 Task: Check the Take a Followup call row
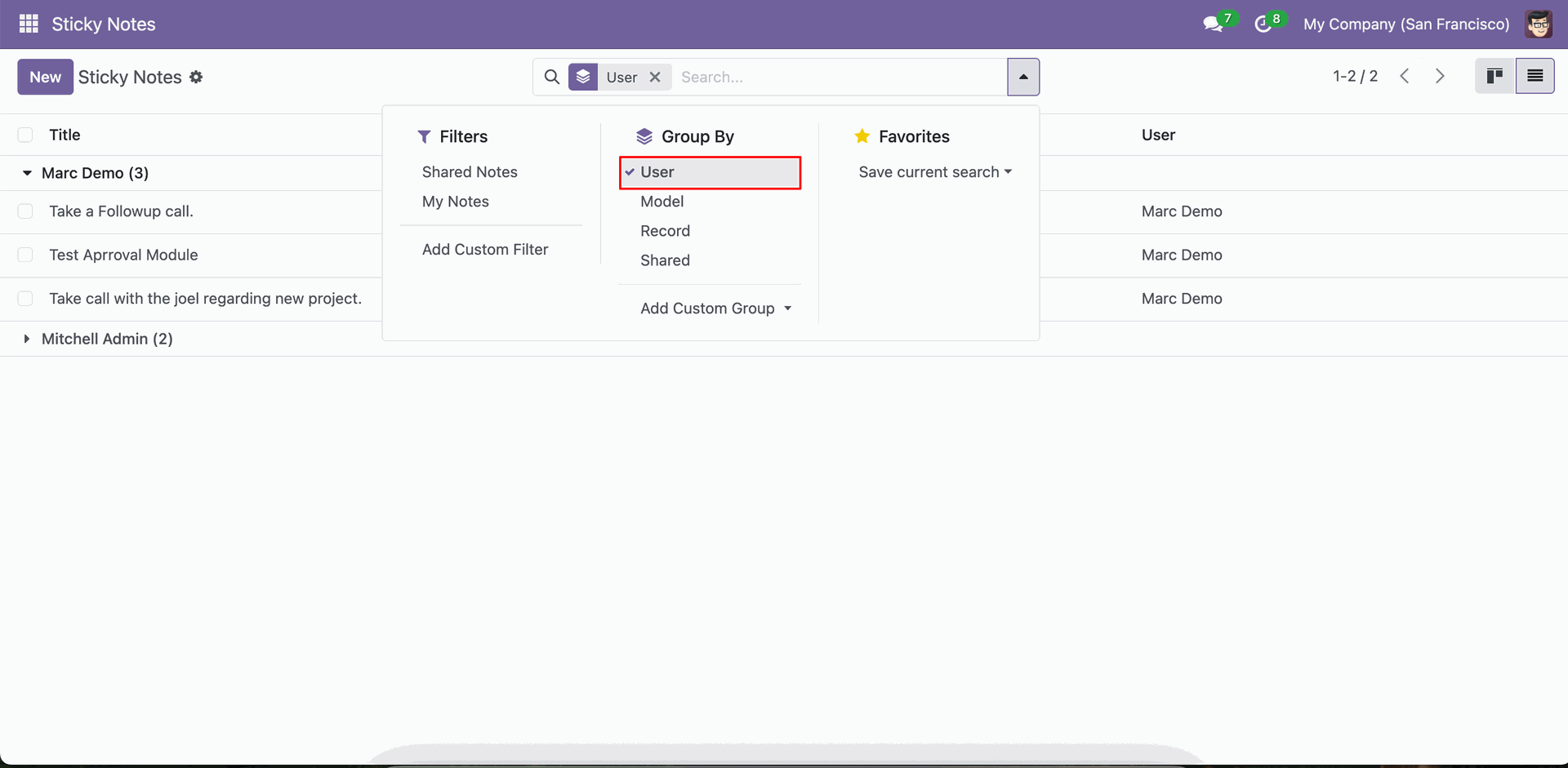coord(25,211)
